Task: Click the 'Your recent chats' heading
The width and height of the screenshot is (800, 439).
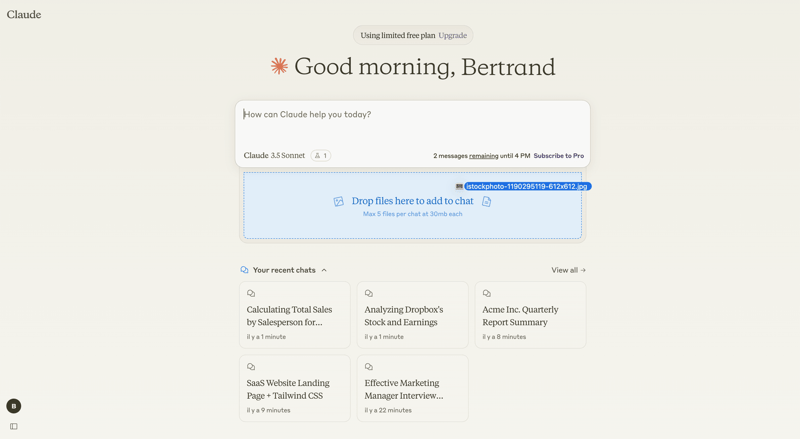Action: [x=284, y=270]
